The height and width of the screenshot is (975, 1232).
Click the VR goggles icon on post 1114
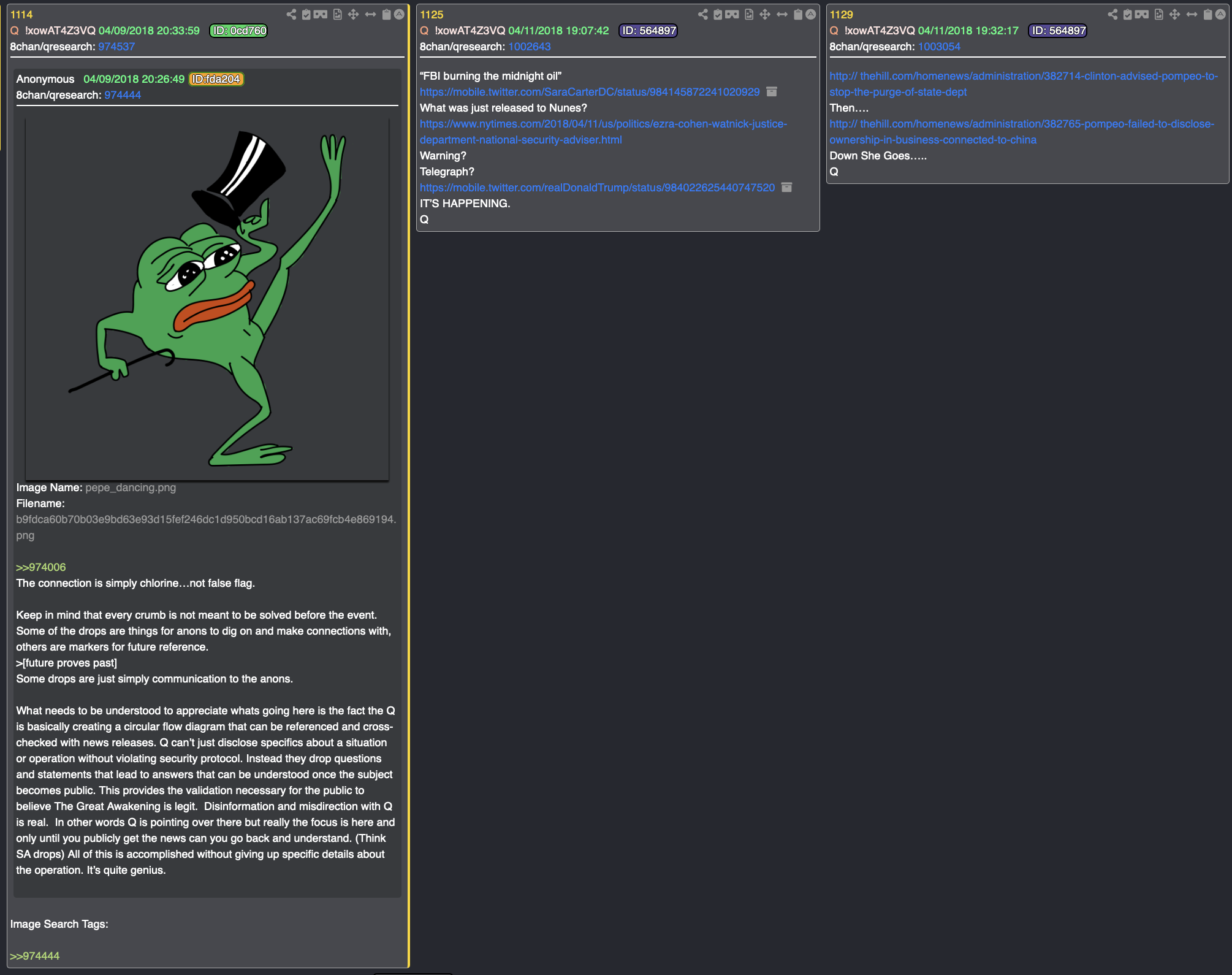(x=321, y=14)
